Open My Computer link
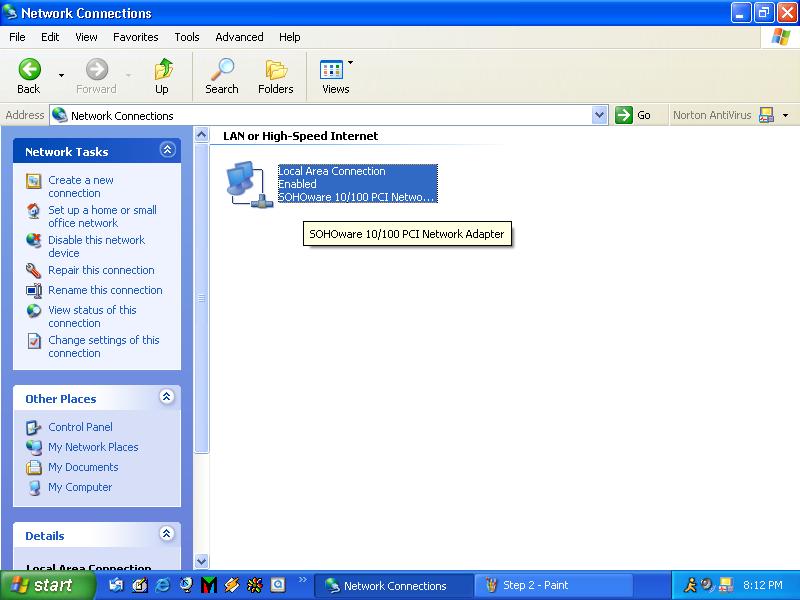 tap(80, 487)
